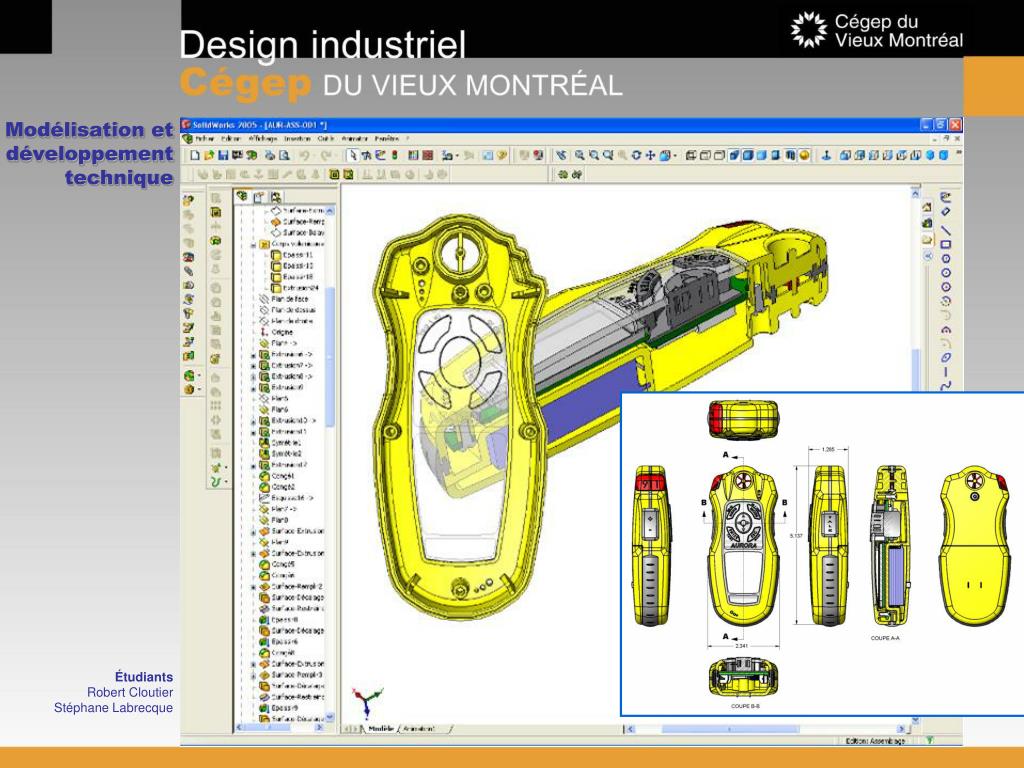Click the viewport horizontal scrollbar thumb
This screenshot has width=1024, height=768.
point(730,729)
